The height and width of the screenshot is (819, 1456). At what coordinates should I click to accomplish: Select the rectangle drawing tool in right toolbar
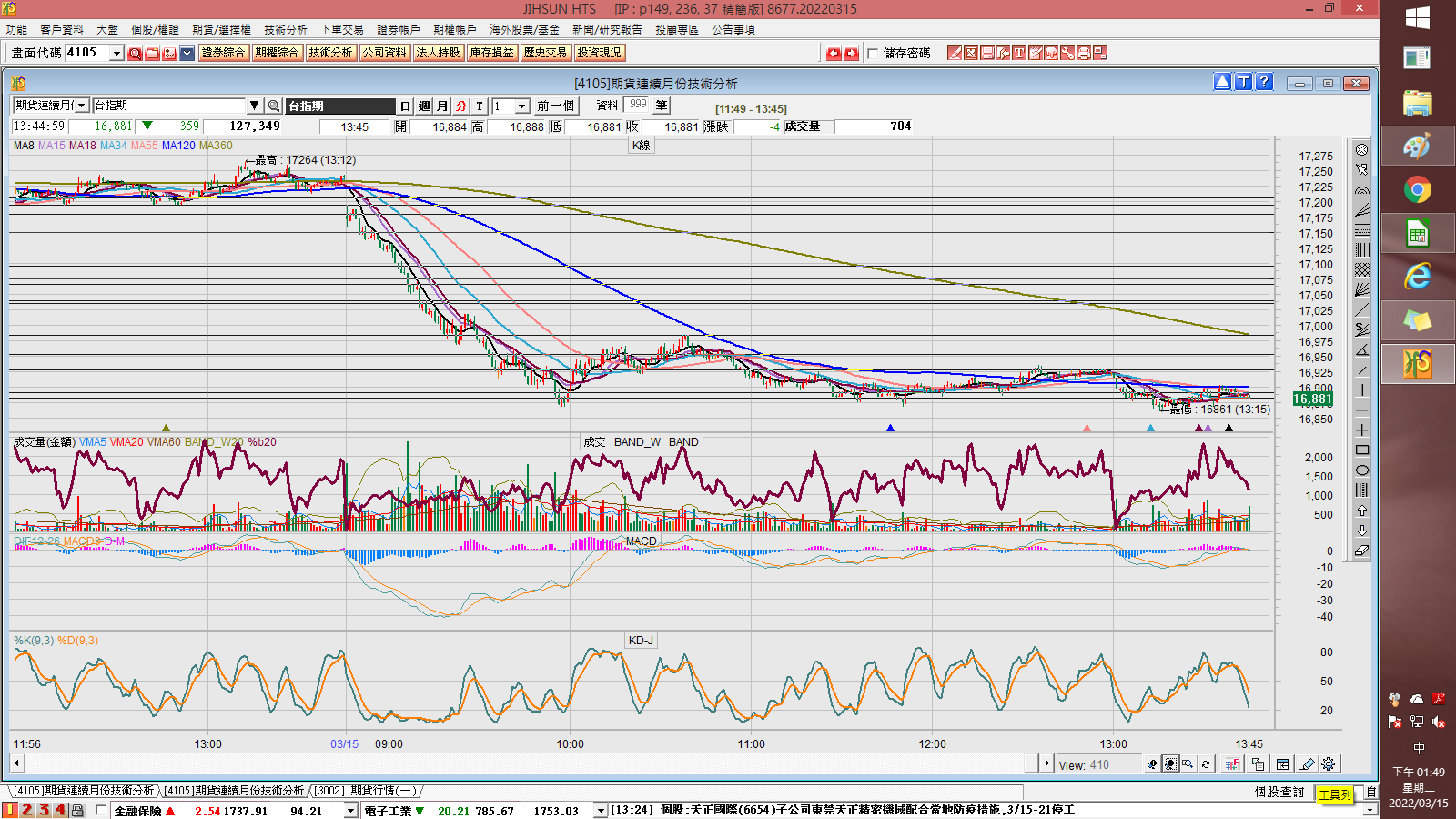[1362, 450]
